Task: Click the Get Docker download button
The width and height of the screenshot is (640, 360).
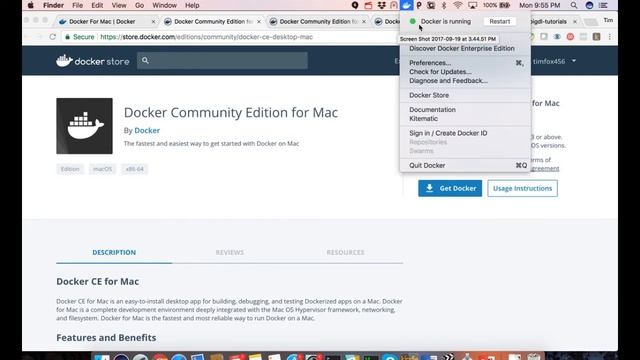Action: click(x=450, y=188)
